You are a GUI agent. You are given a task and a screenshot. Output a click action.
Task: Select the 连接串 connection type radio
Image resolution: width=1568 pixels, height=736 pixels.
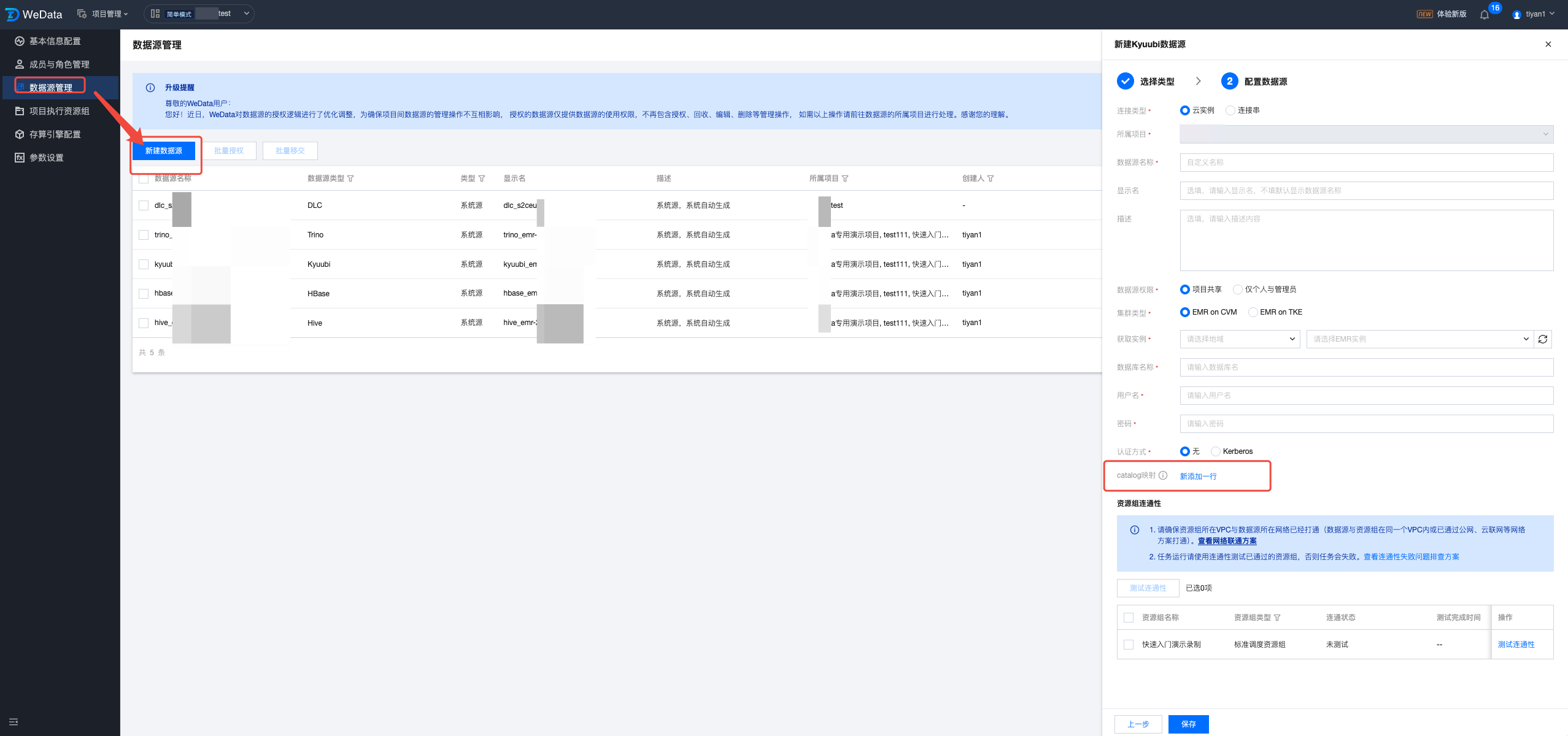tap(1230, 110)
